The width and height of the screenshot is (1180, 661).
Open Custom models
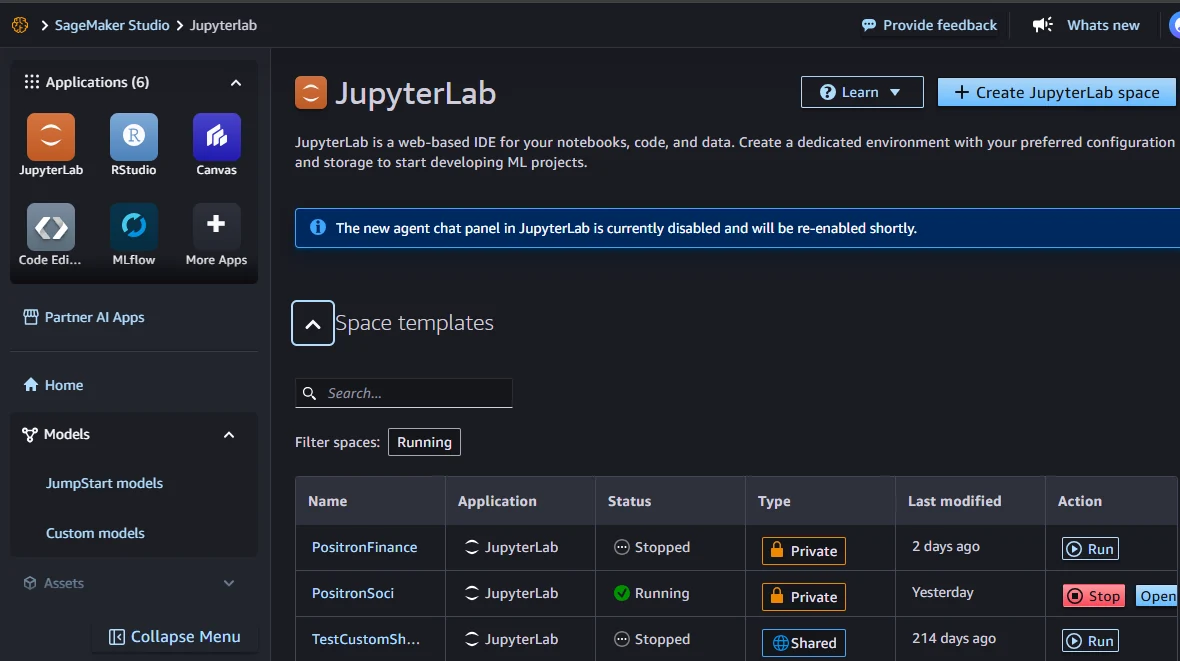96,533
